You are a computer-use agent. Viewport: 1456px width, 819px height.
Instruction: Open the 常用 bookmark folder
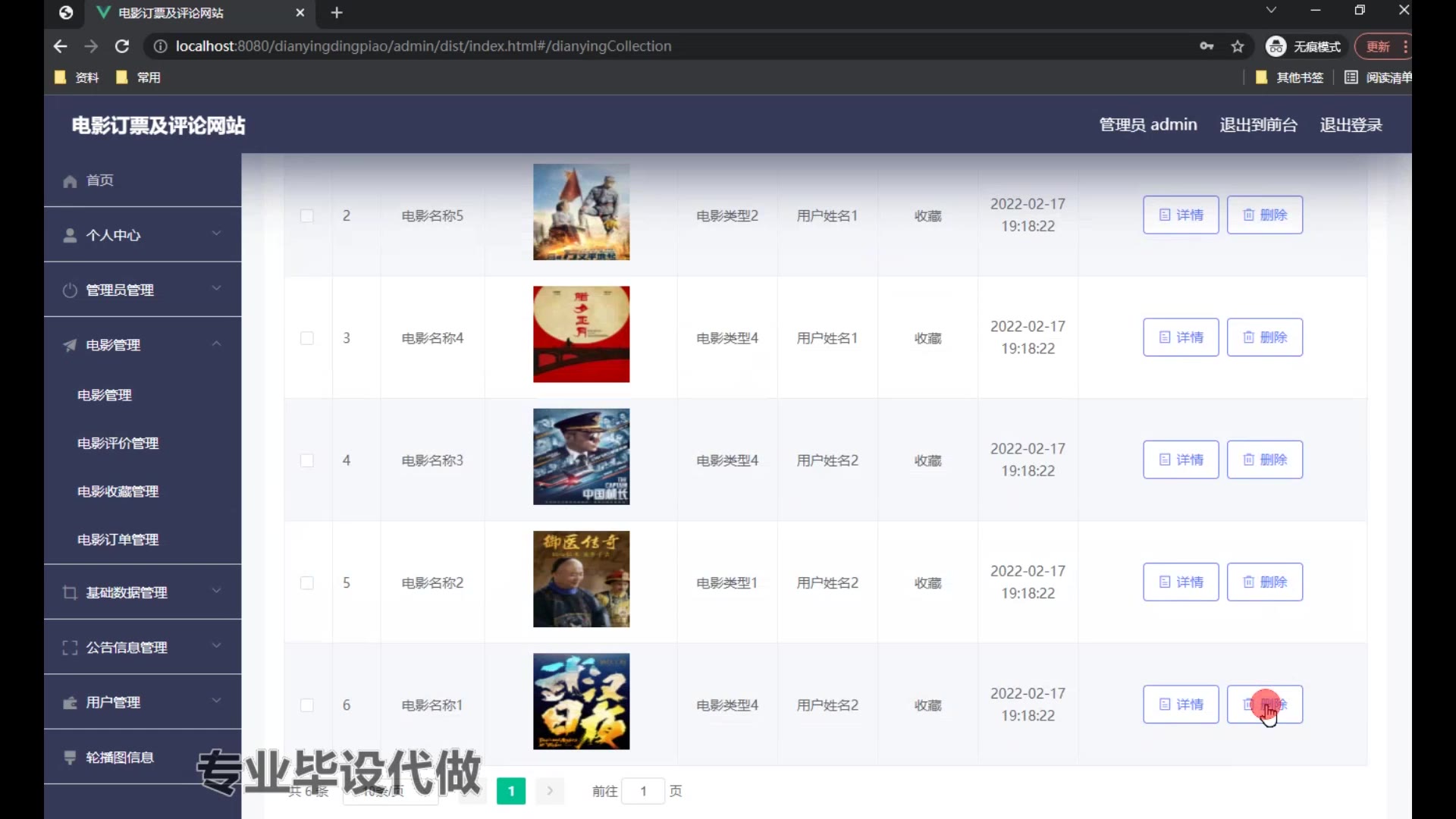click(x=138, y=77)
